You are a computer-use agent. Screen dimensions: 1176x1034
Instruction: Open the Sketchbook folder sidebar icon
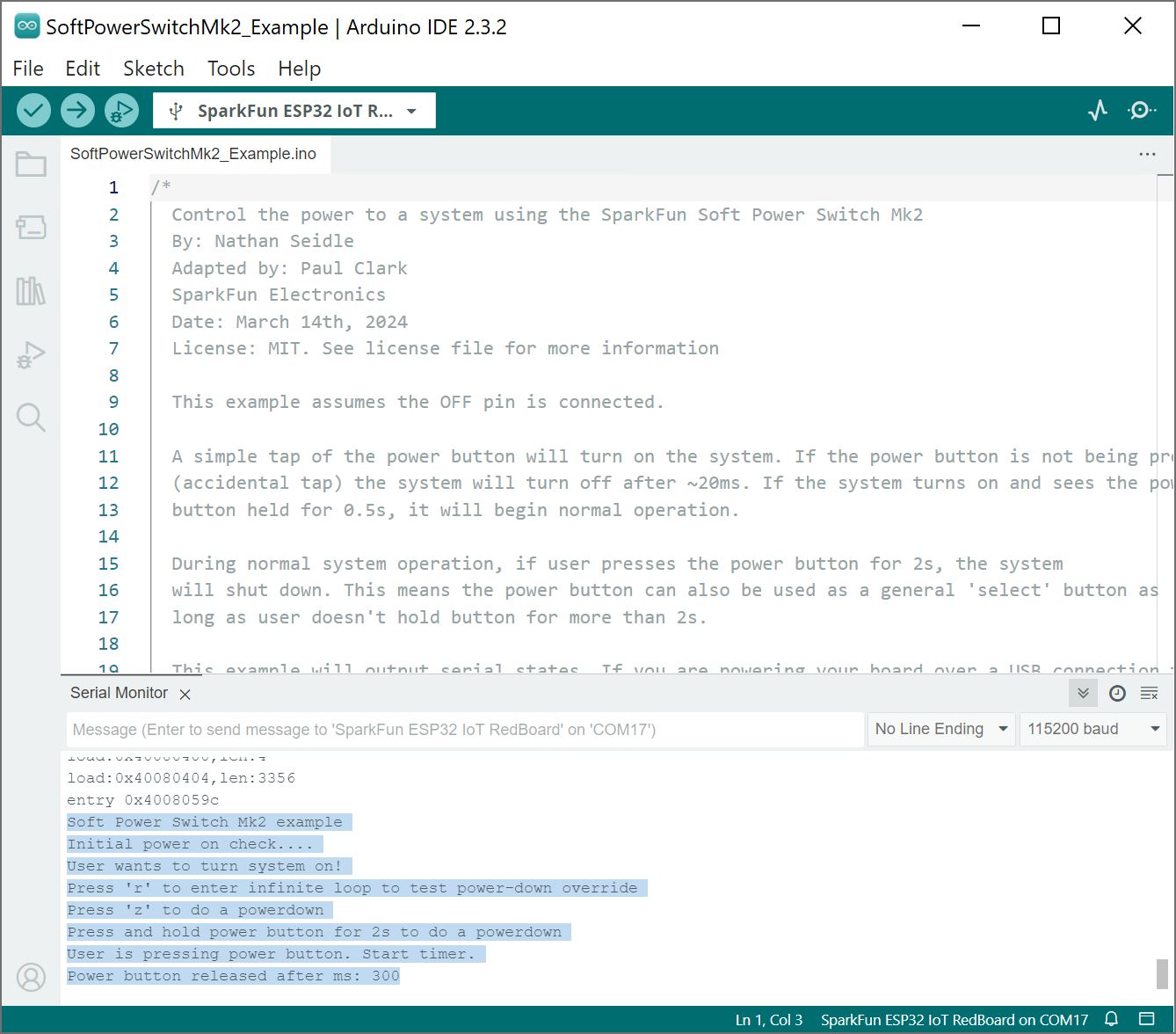pos(31,164)
